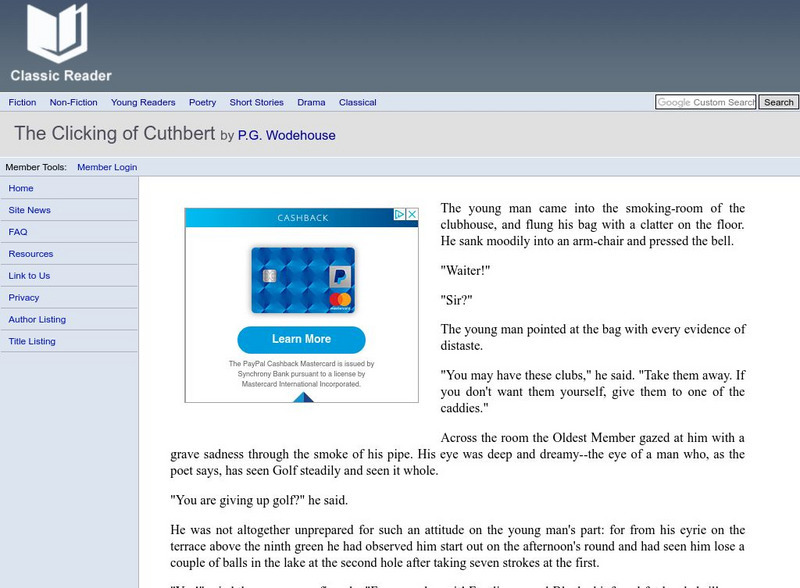Viewport: 800px width, 588px height.
Task: Click the Classic Reader site name
Action: pos(61,76)
